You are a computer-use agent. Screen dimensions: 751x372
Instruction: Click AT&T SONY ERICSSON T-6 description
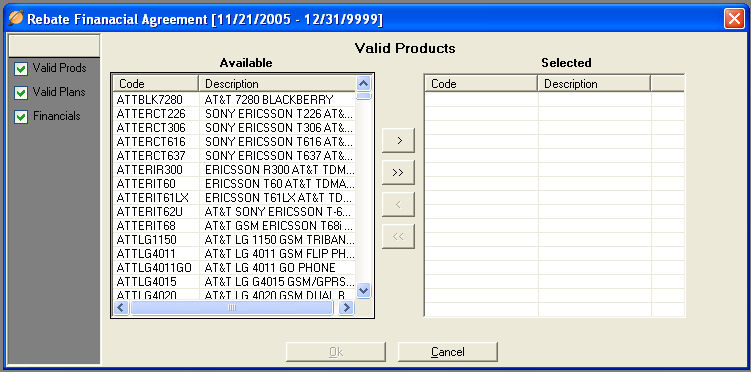pyautogui.click(x=278, y=212)
